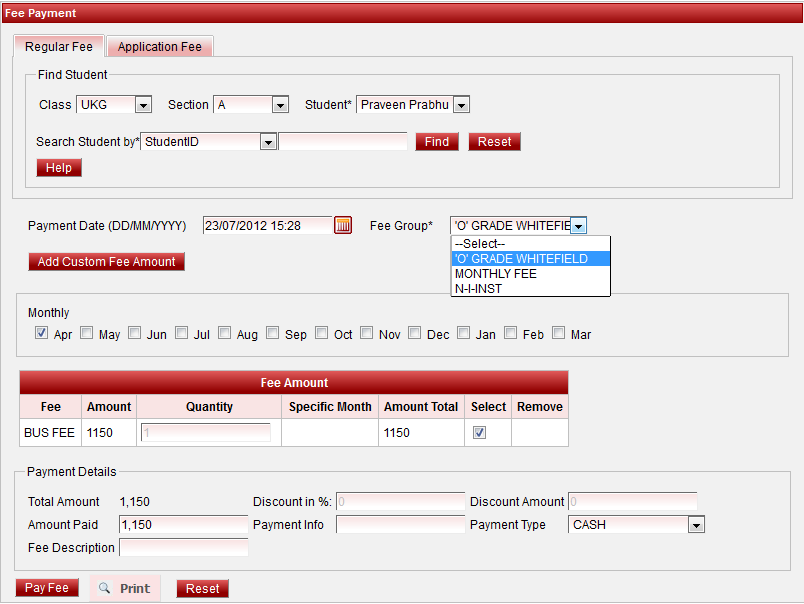Screen dimensions: 804x604
Task: Select the Regular Fee tab
Action: click(x=59, y=47)
